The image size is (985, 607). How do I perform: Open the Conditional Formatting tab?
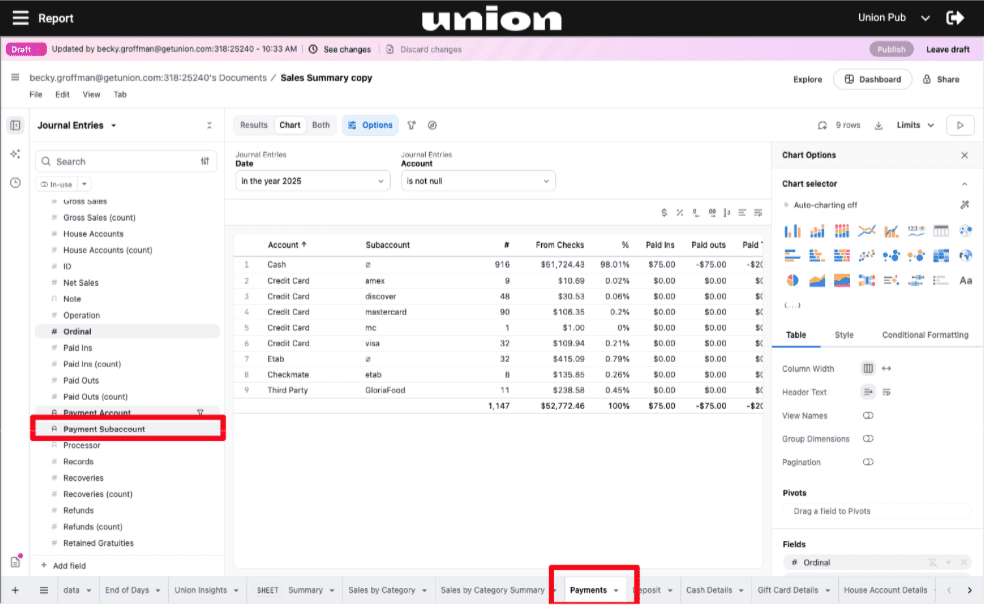(x=924, y=335)
